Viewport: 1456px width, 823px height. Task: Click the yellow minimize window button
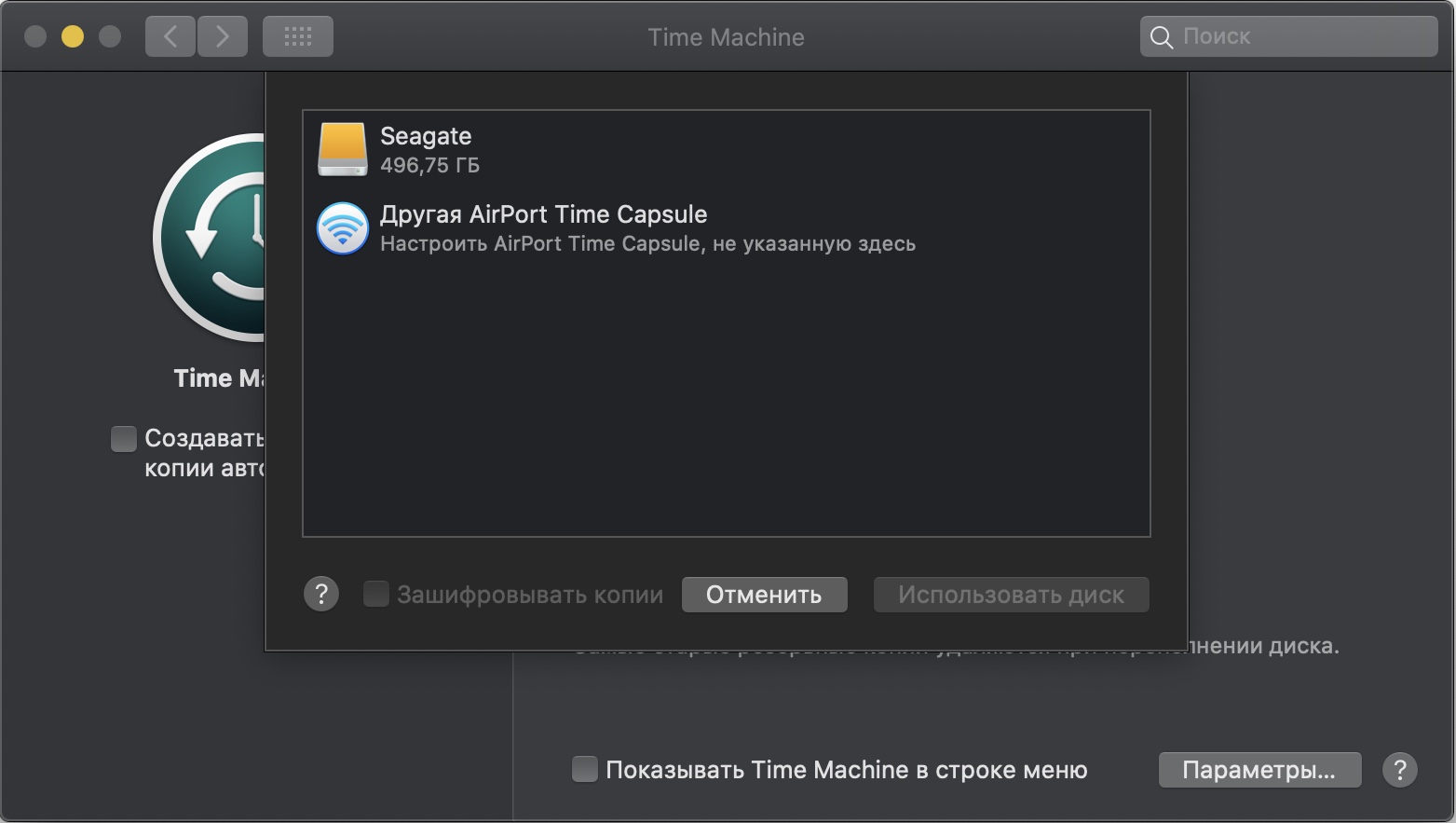[x=73, y=36]
